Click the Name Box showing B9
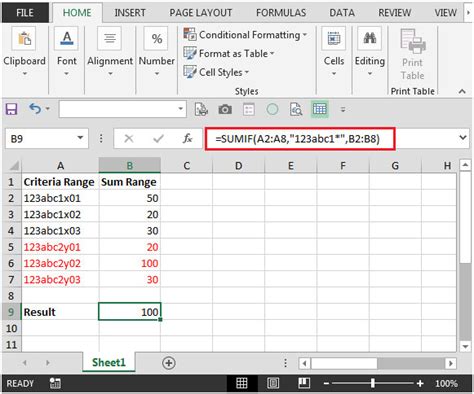This screenshot has height=394, width=474. pos(41,138)
